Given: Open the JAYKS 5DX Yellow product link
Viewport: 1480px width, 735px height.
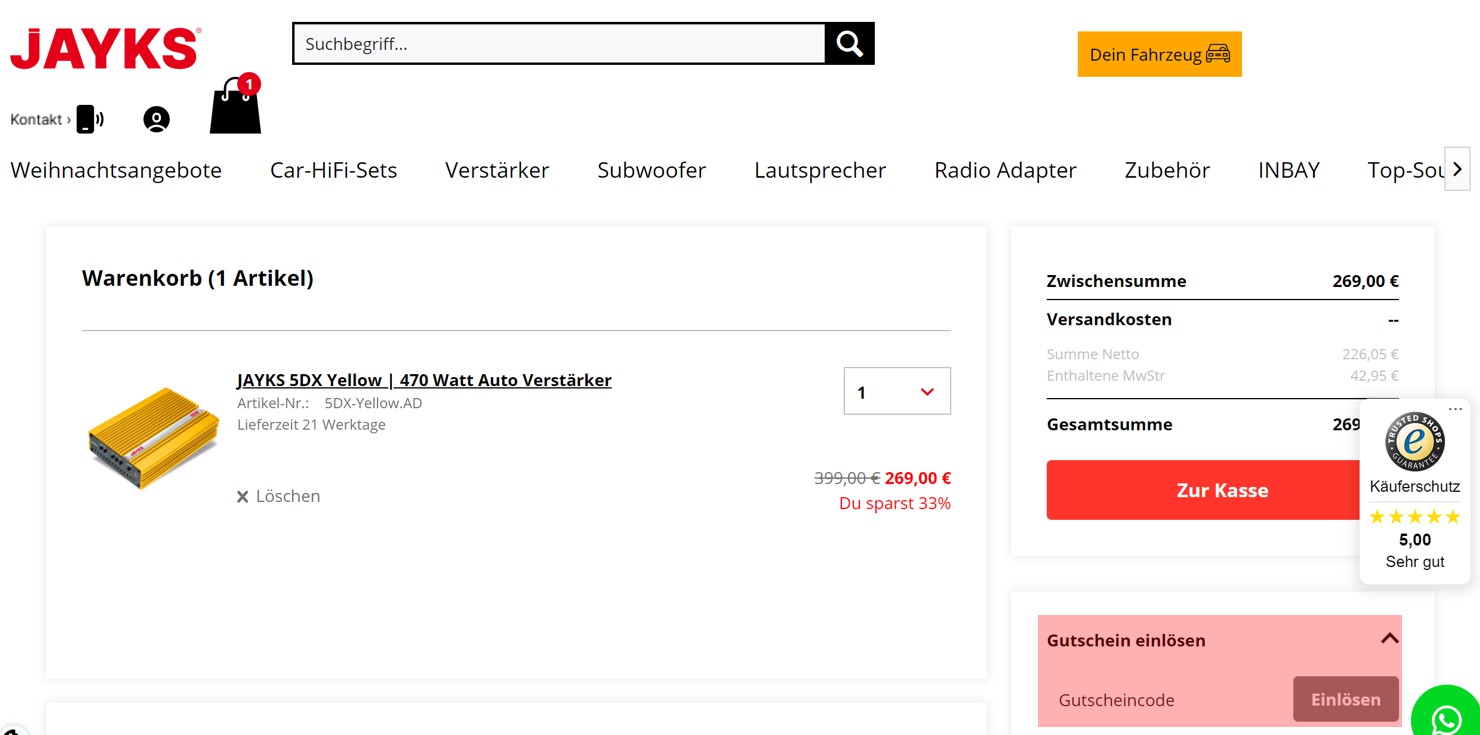Looking at the screenshot, I should coord(424,380).
